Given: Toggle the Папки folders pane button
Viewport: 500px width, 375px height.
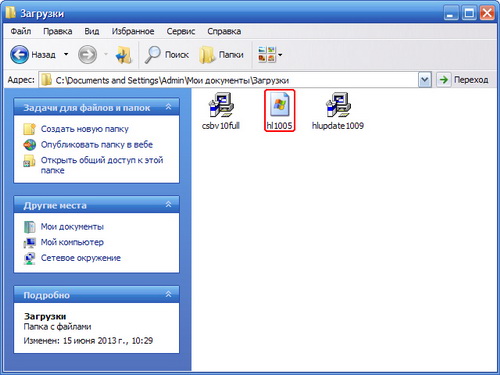Looking at the screenshot, I should point(221,55).
